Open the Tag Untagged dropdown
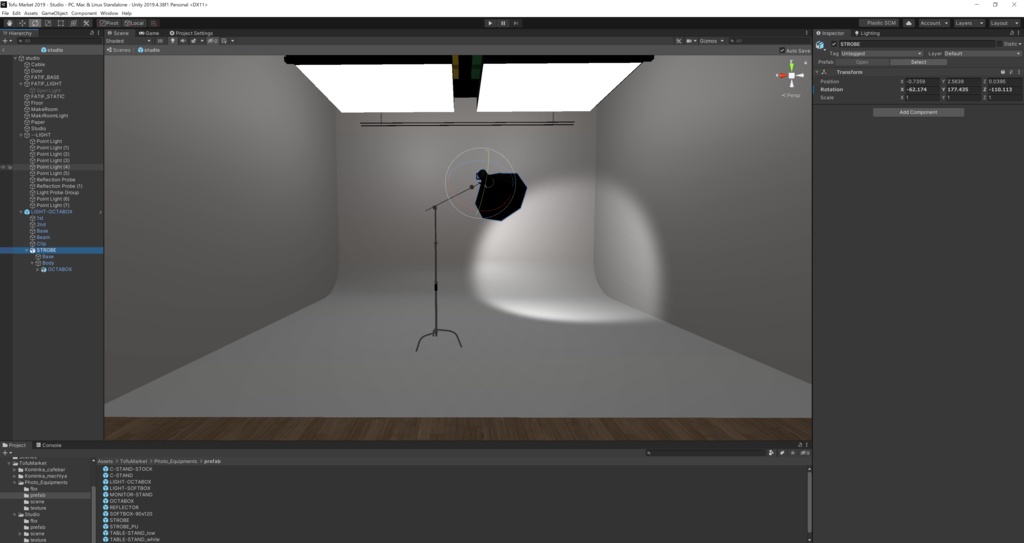This screenshot has height=543, width=1024. pos(882,54)
